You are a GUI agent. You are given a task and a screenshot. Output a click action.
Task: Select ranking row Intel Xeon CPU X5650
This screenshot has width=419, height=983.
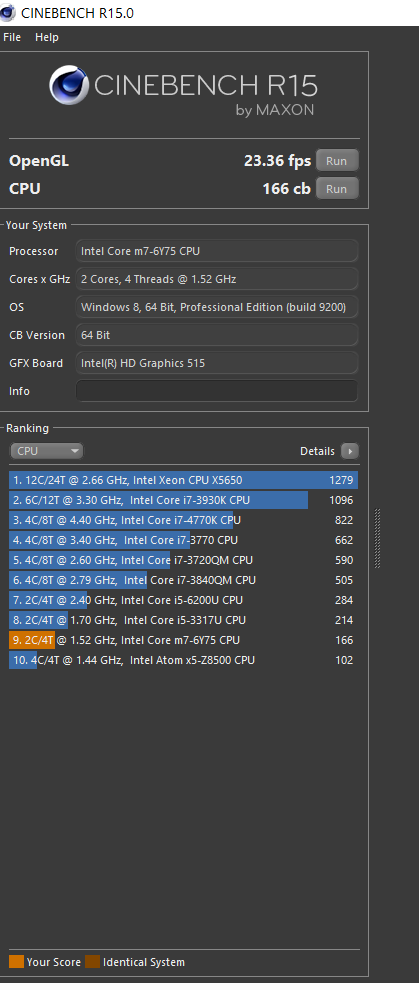pyautogui.click(x=184, y=481)
